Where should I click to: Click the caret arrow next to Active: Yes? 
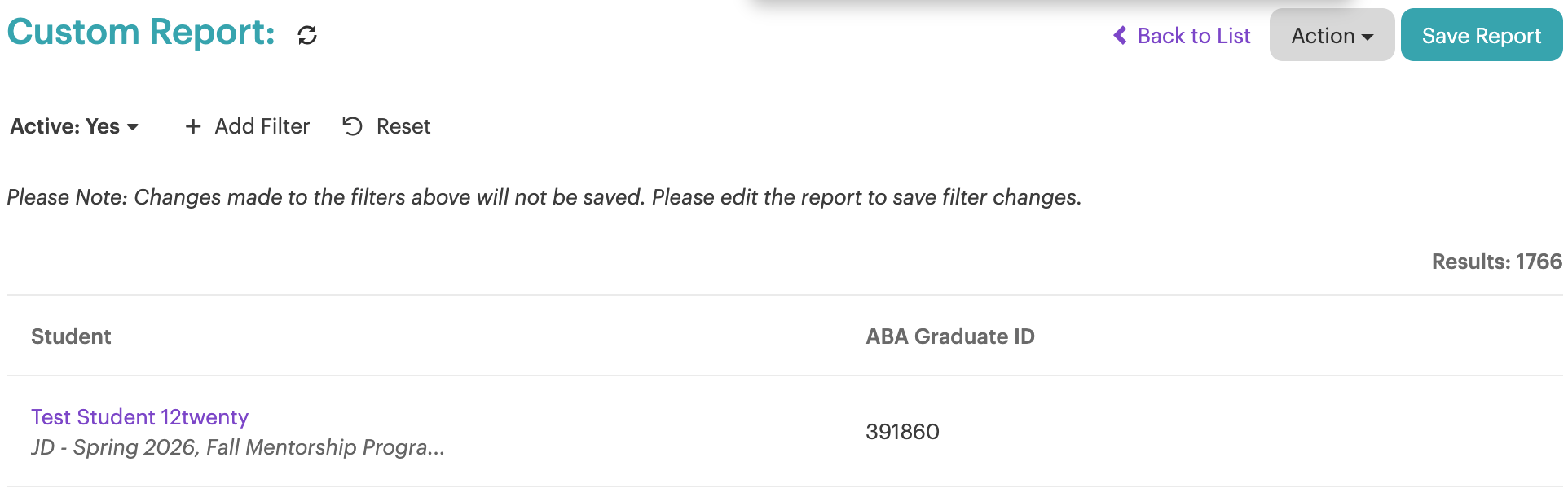[133, 127]
